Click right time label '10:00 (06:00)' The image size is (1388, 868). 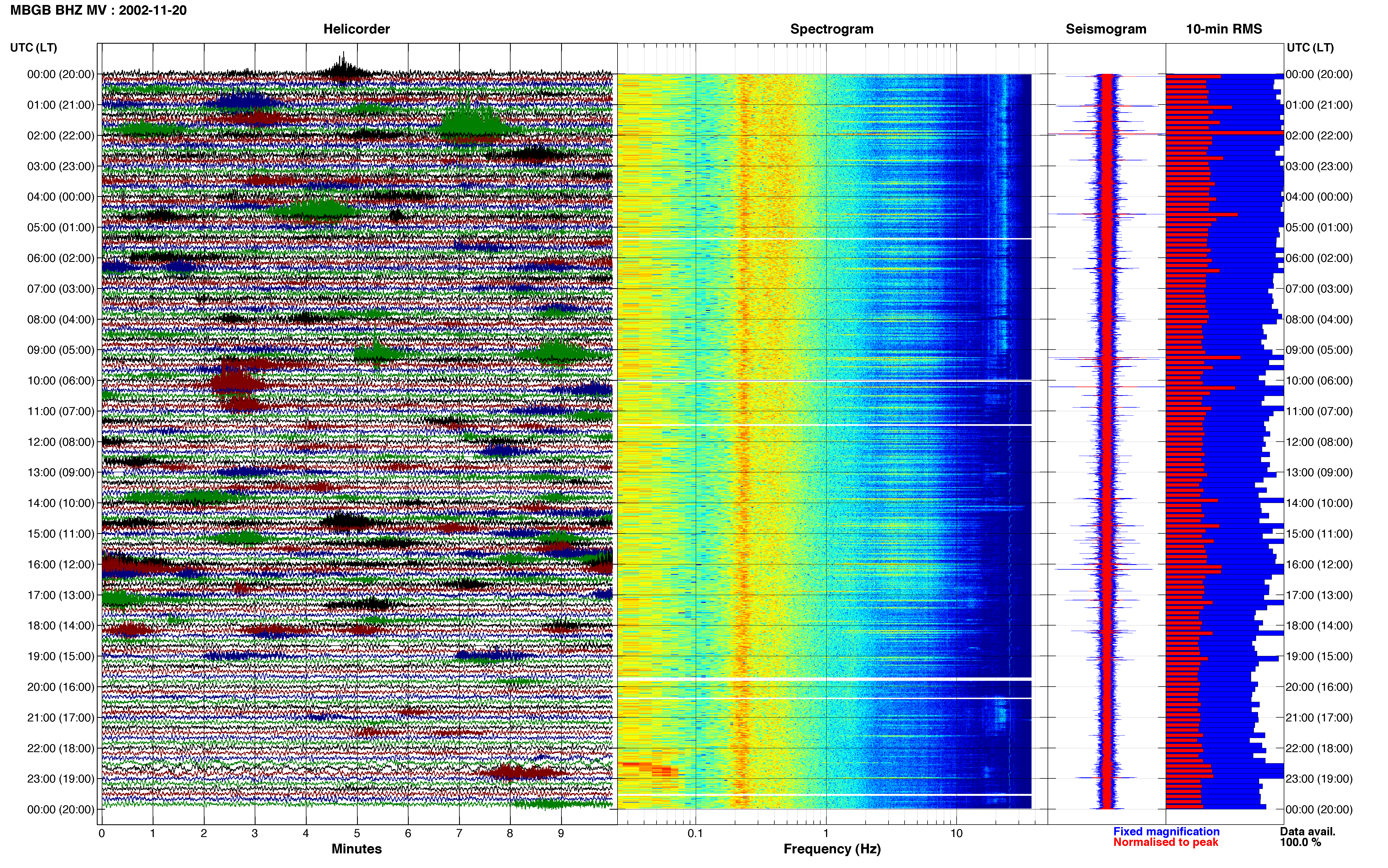(1319, 380)
